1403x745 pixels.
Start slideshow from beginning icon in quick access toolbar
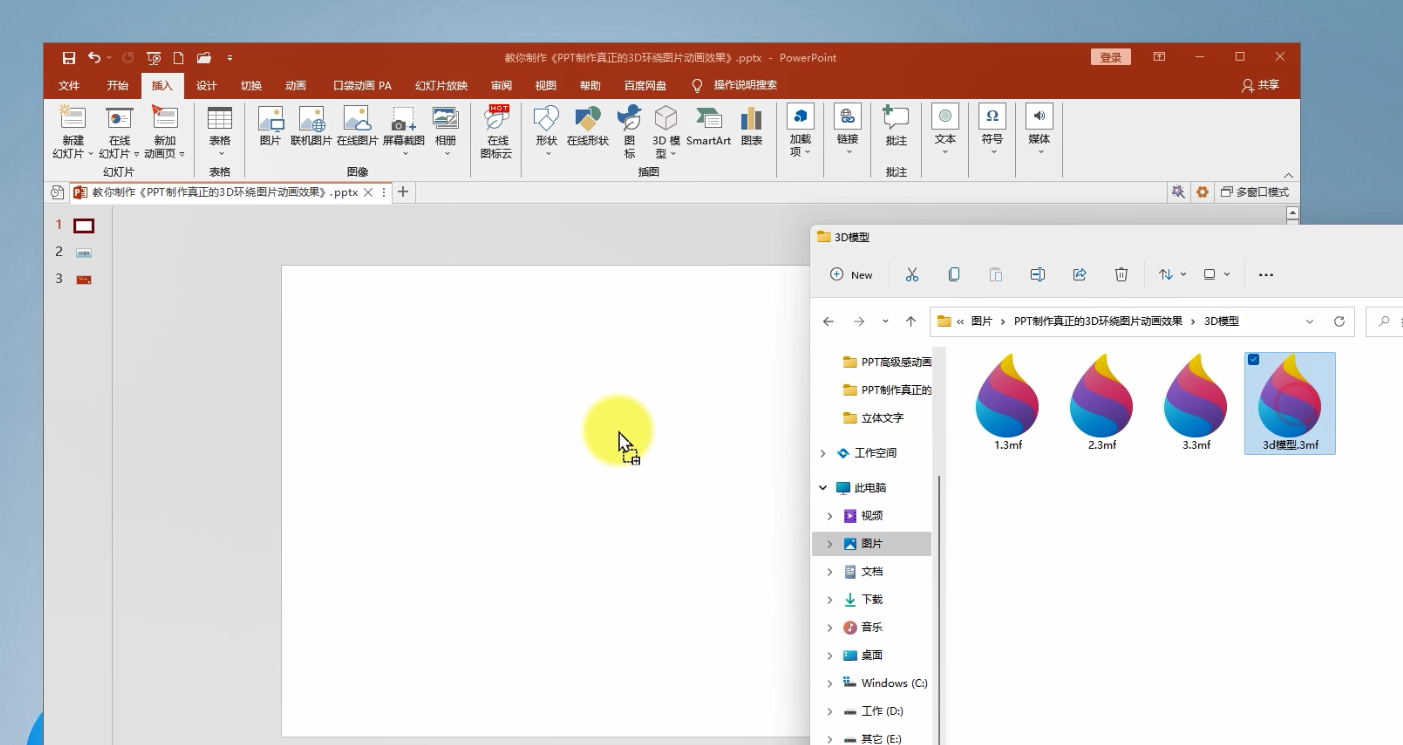pyautogui.click(x=153, y=58)
